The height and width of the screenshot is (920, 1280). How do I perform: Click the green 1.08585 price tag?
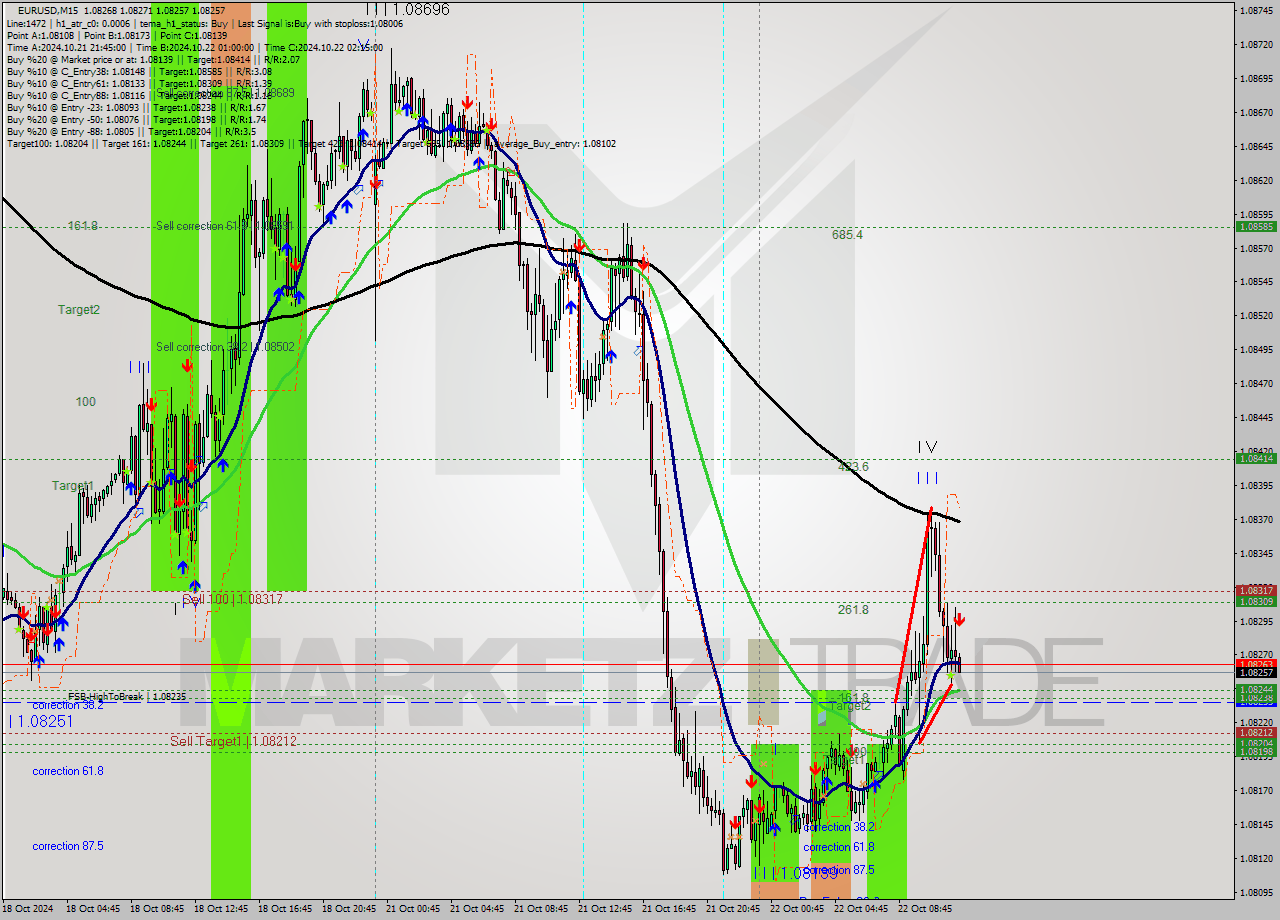[x=1256, y=226]
